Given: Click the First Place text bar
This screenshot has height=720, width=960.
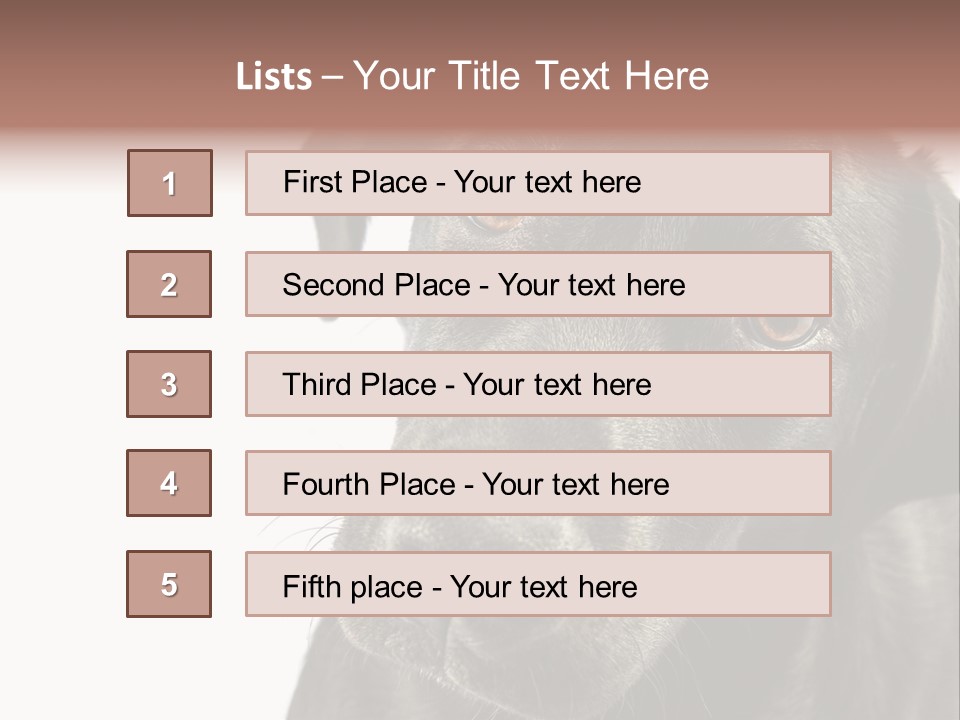Looking at the screenshot, I should coord(538,183).
